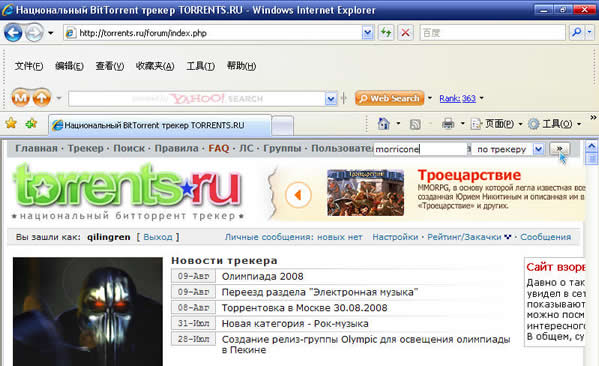599x366 pixels.
Task: Click the Print icon in toolbar
Action: point(448,124)
